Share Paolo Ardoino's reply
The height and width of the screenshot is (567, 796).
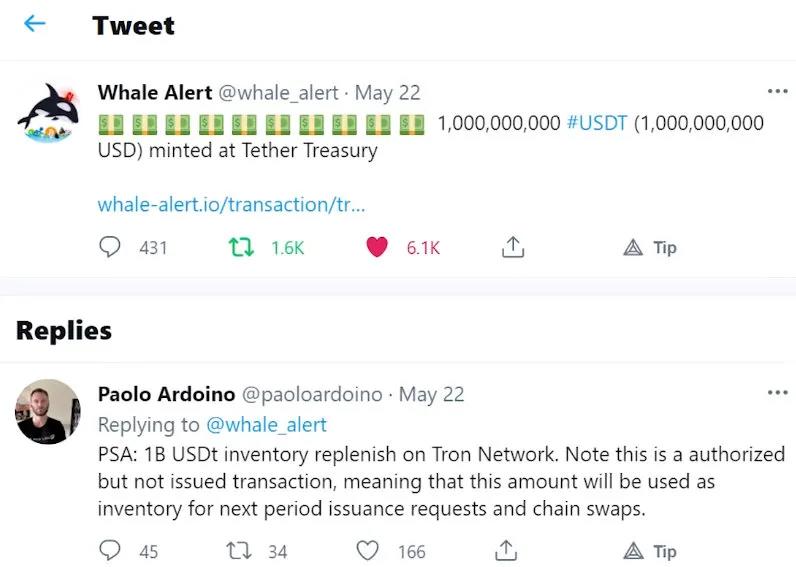506,550
